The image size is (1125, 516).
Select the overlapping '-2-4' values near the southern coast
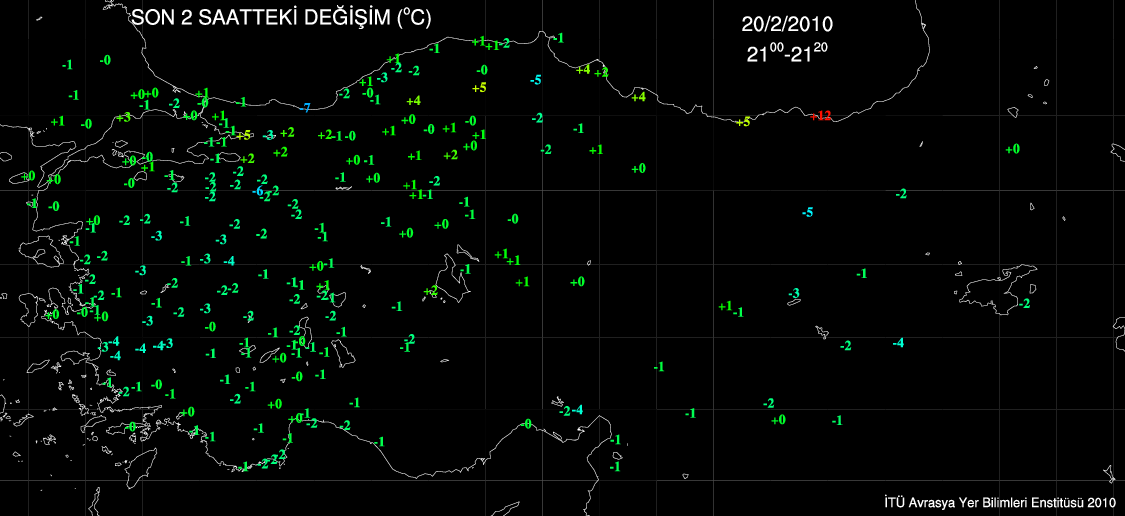coord(571,410)
